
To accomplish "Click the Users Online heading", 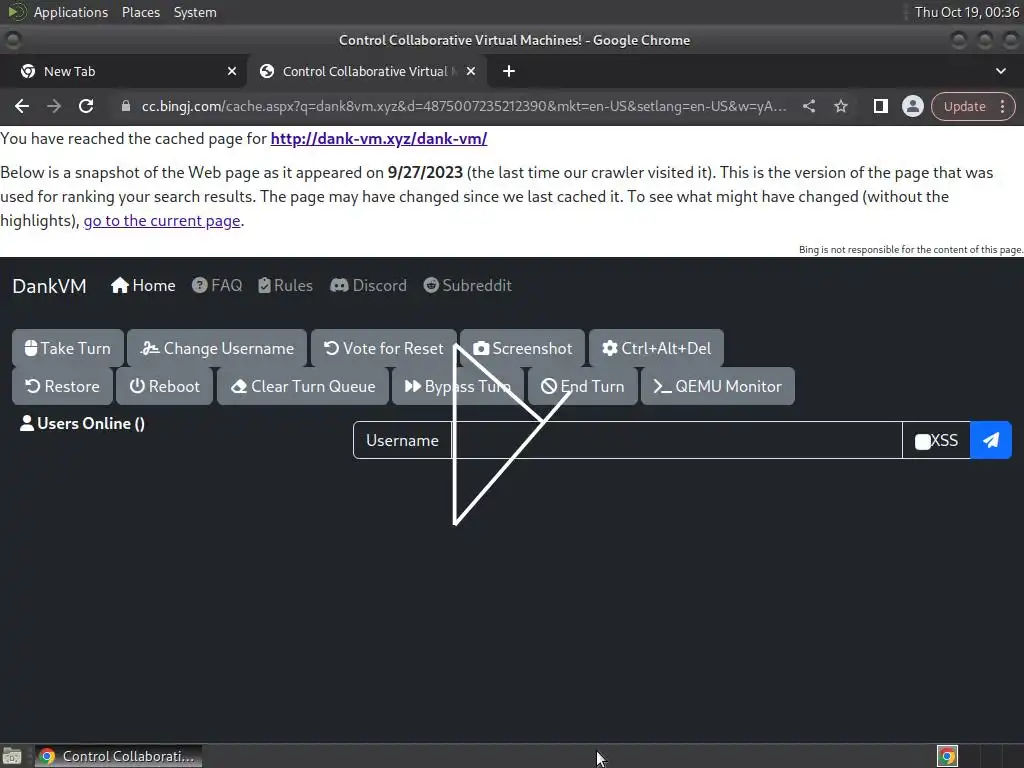I will (x=82, y=423).
